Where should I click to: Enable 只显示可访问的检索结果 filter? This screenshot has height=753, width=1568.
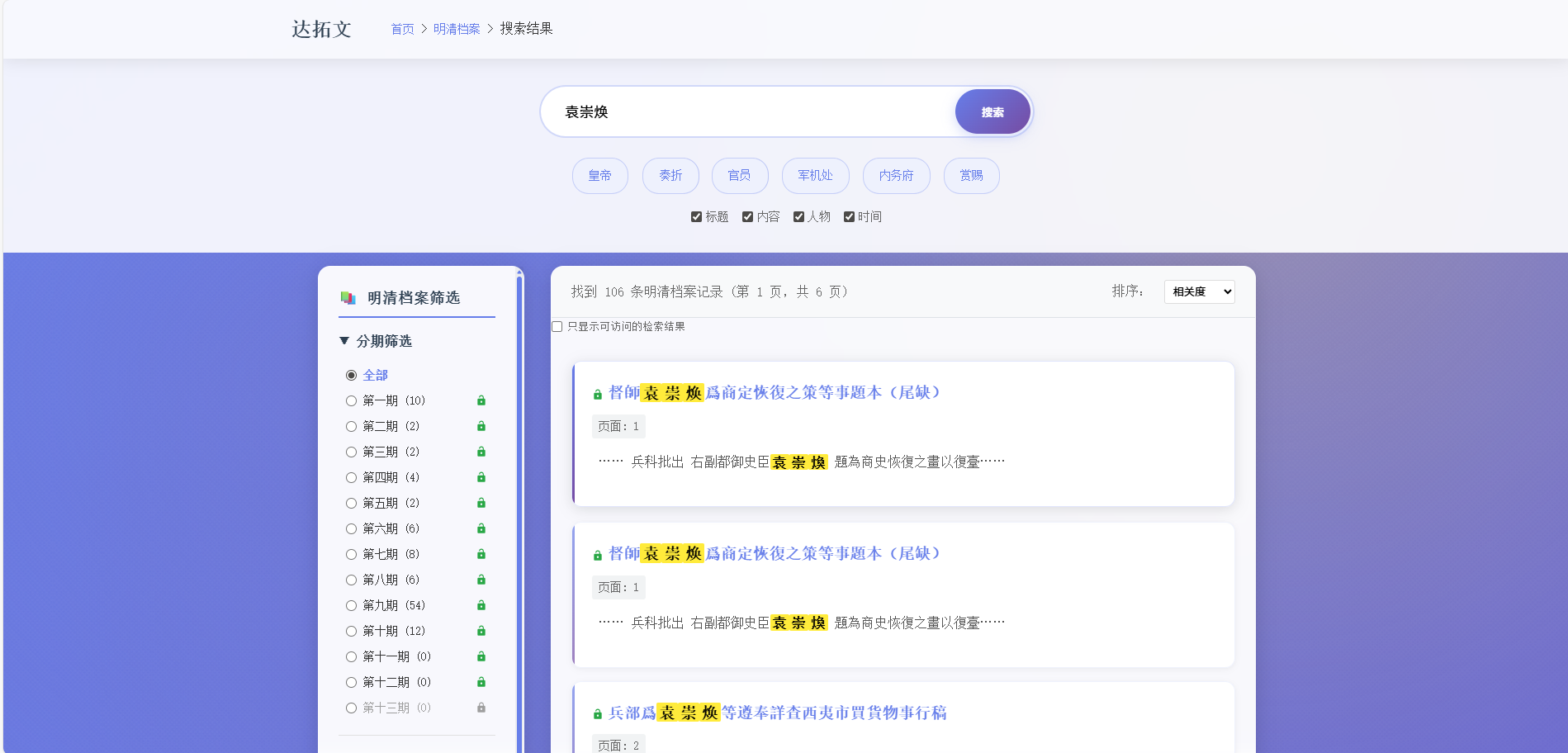[x=557, y=327]
